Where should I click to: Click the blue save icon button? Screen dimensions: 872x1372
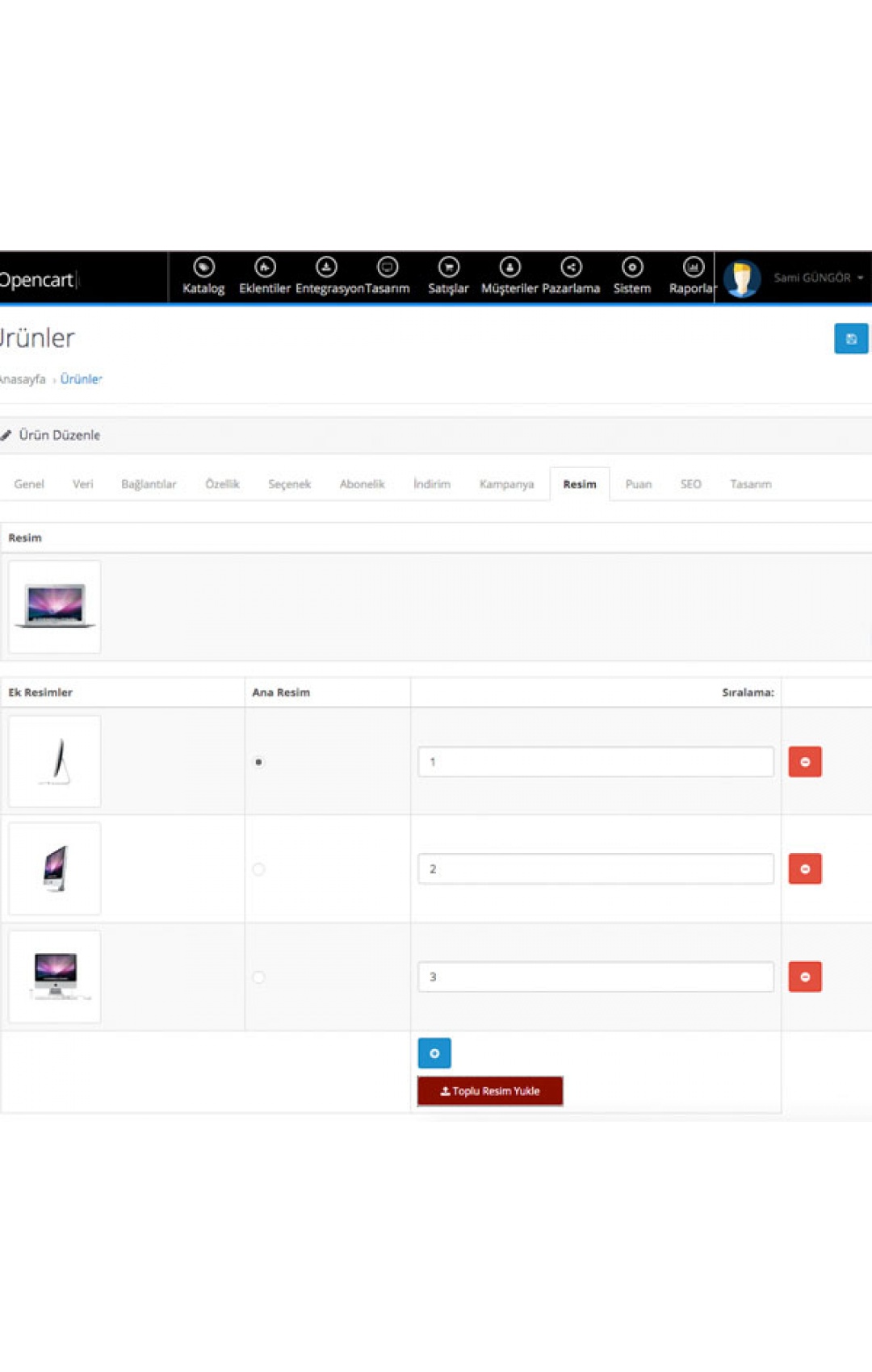tap(850, 339)
